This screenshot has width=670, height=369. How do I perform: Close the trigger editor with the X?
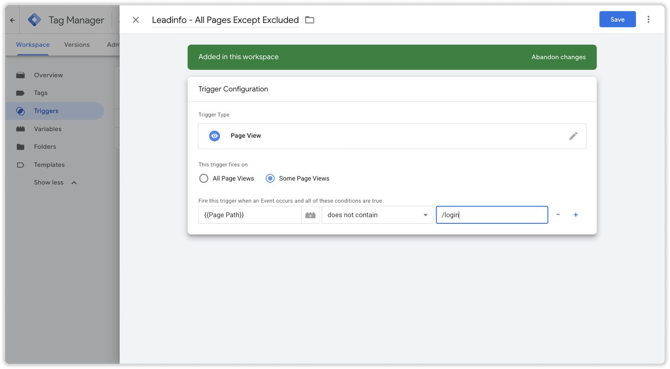tap(135, 20)
